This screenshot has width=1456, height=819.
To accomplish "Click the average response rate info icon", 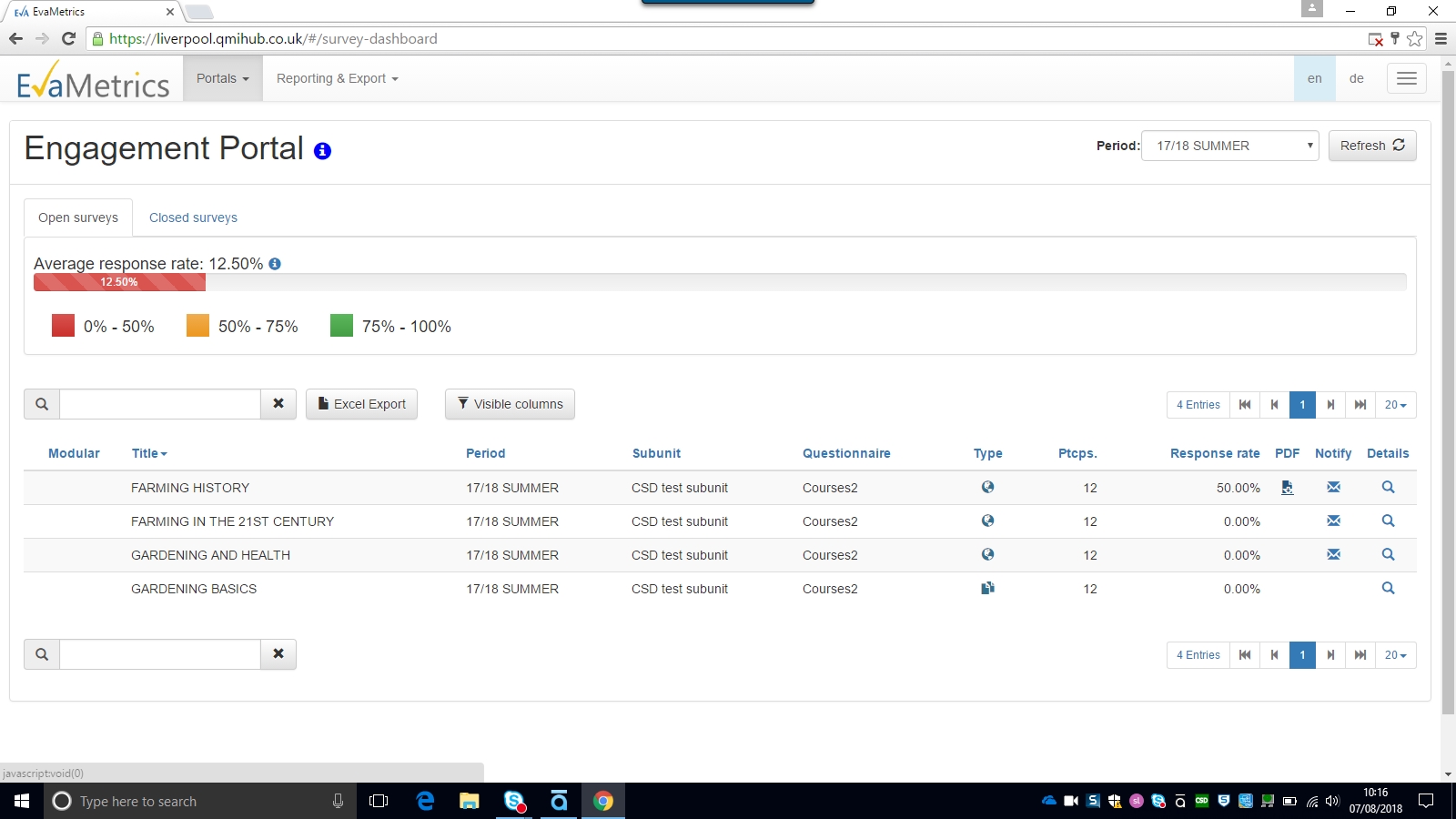I will (x=275, y=264).
